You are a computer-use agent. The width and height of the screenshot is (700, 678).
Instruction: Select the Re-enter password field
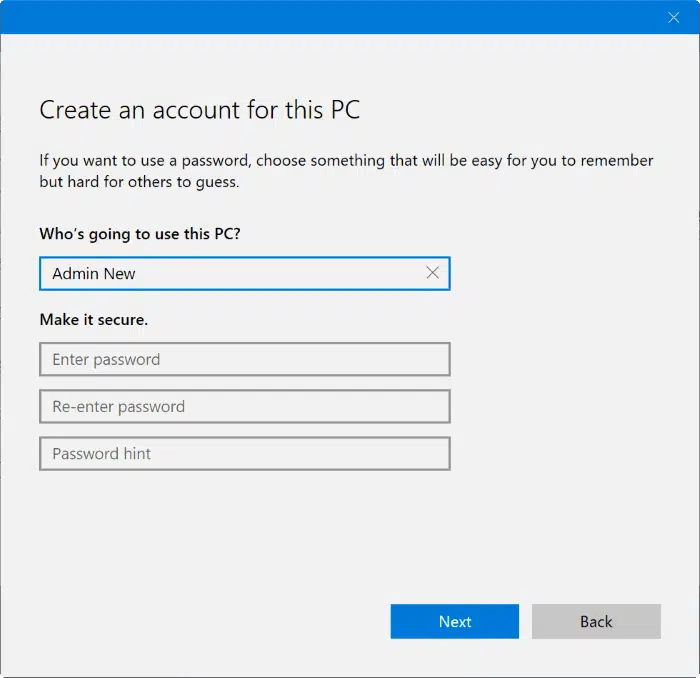point(244,407)
